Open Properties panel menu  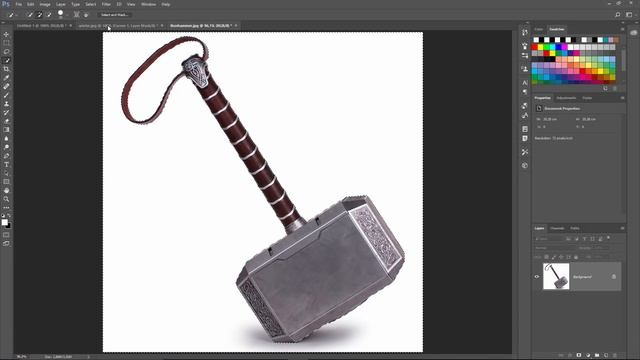pos(622,98)
